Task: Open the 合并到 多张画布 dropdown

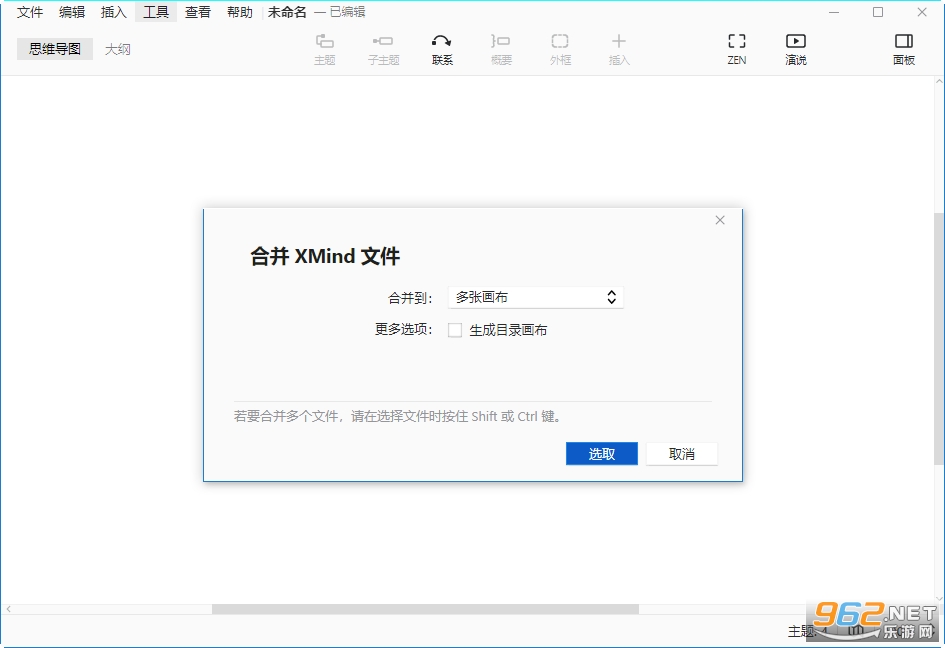Action: coord(536,297)
